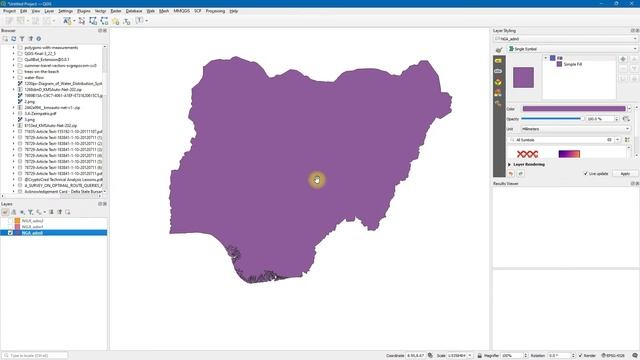This screenshot has height=360, width=640.
Task: Click the opacity percentage spin box
Action: point(602,119)
